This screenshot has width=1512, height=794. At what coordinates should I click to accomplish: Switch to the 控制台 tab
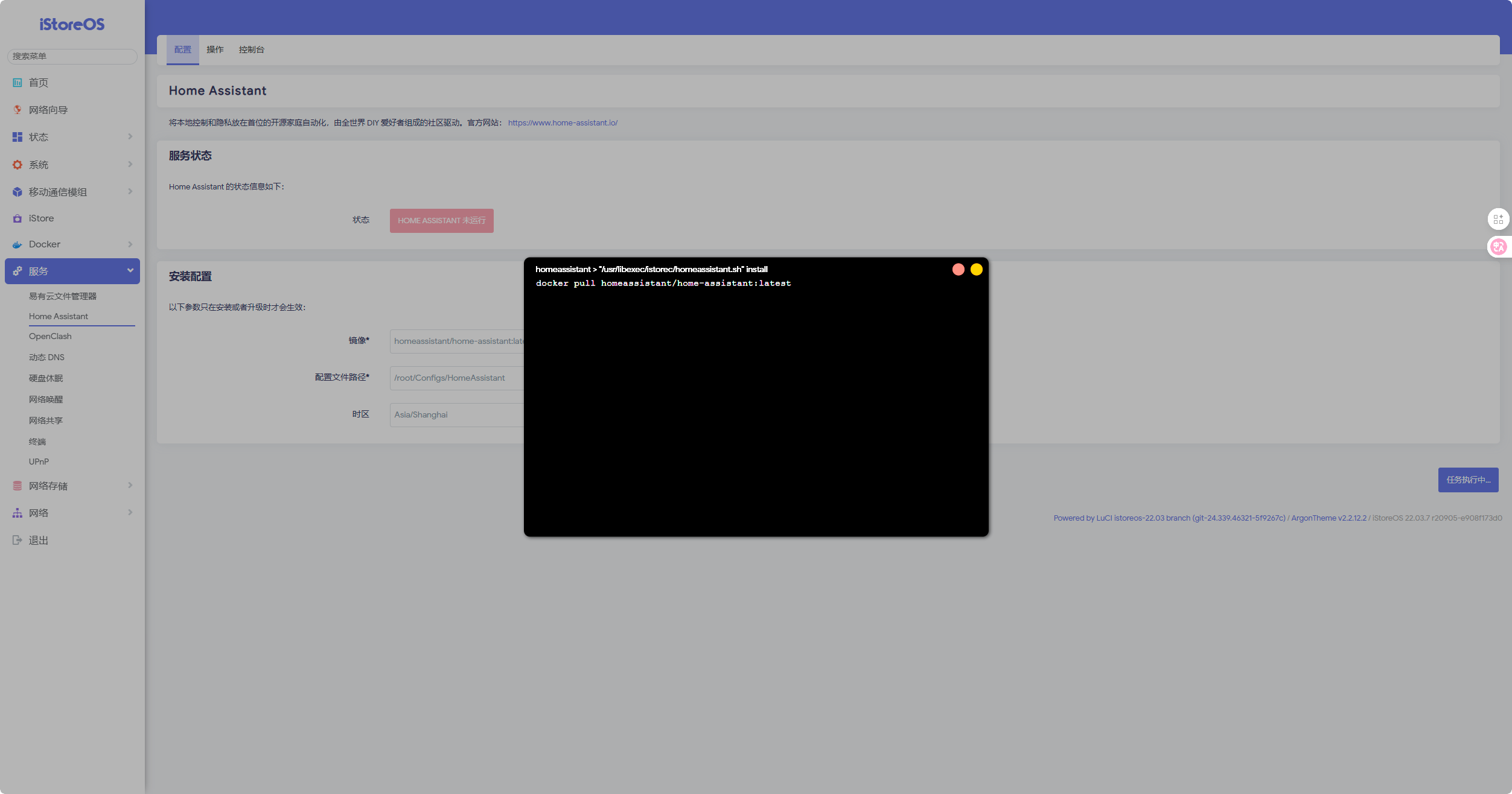(x=252, y=49)
